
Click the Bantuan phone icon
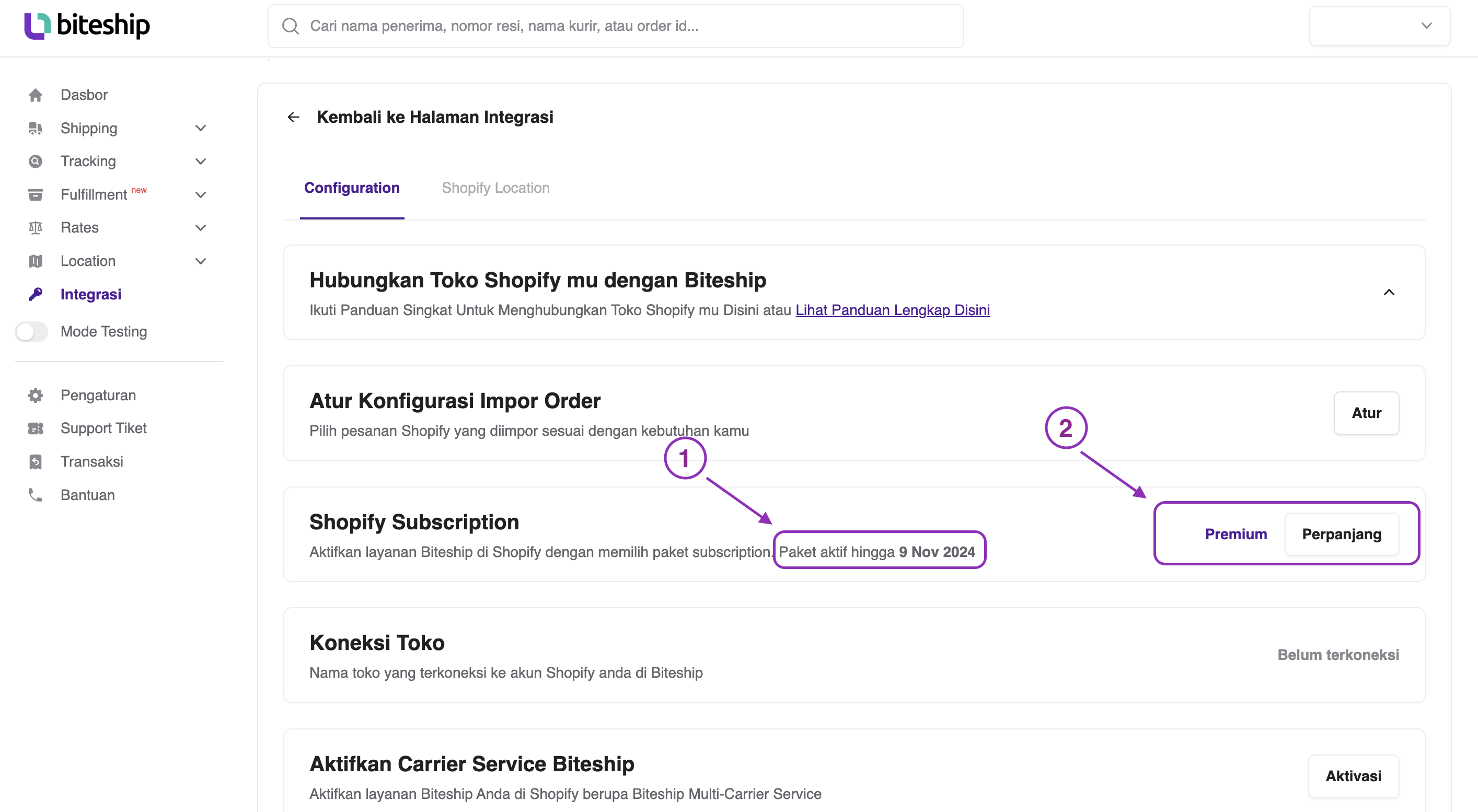(x=36, y=495)
